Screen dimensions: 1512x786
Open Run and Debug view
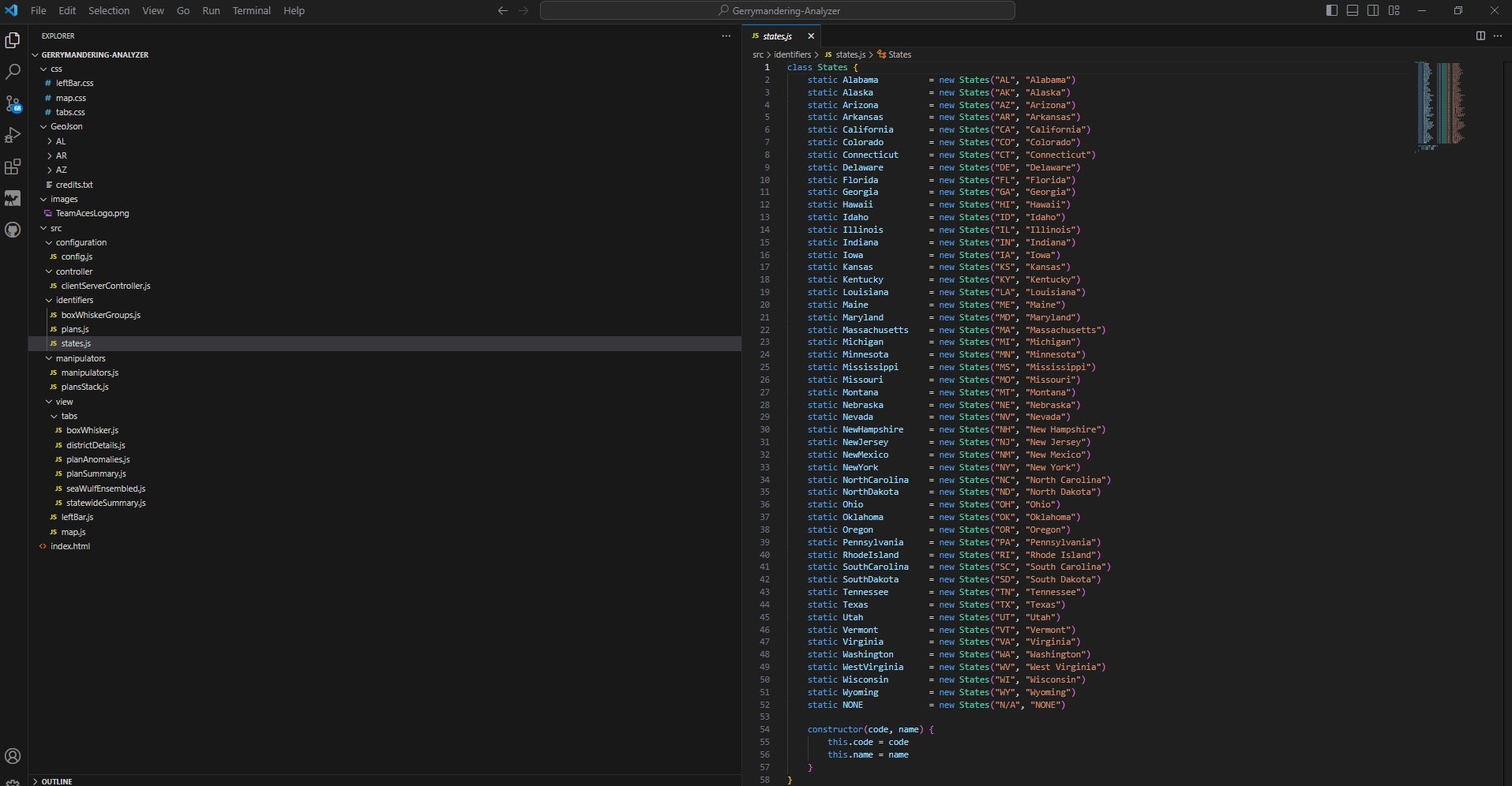[x=13, y=135]
